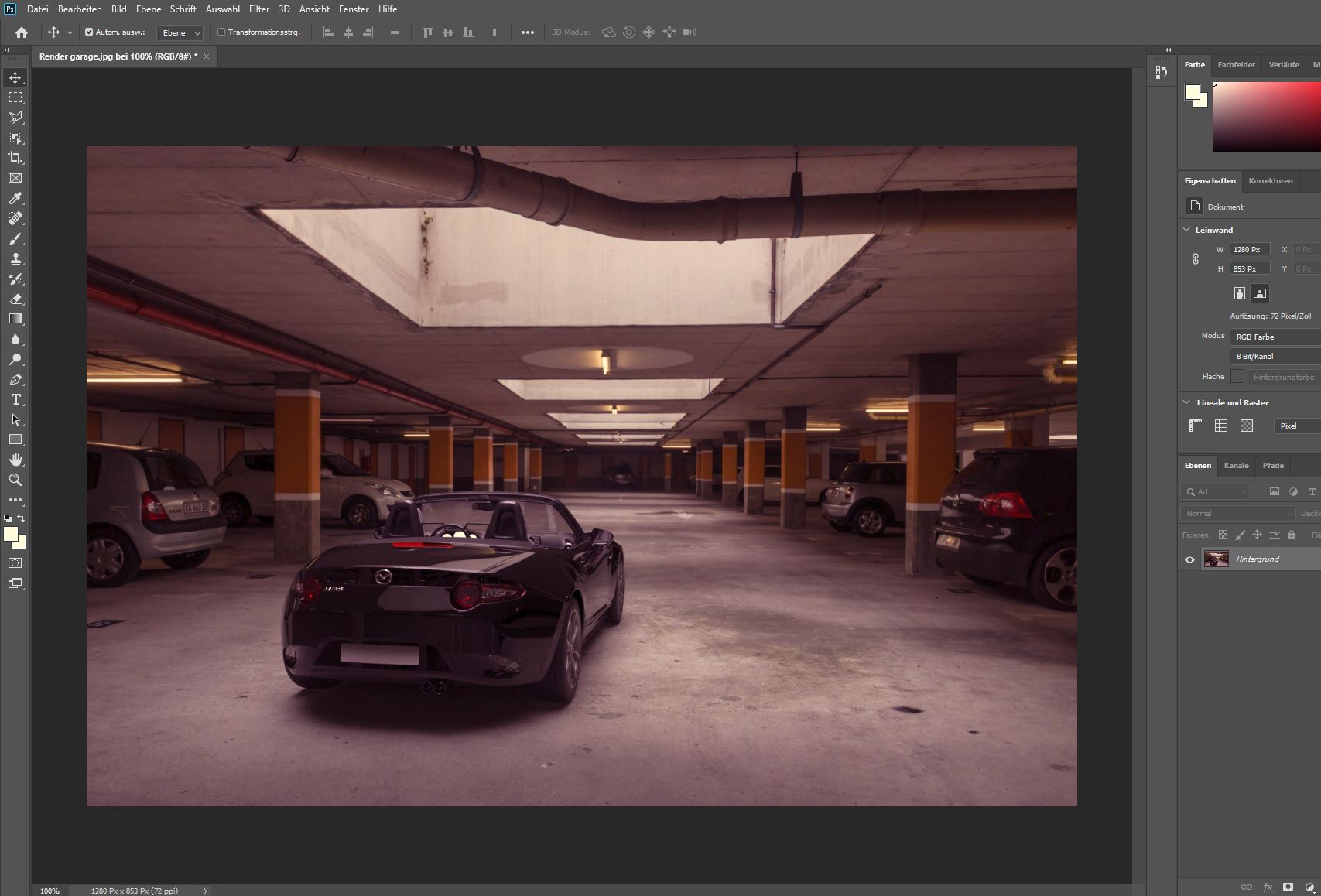Screen dimensions: 1321x896
Task: Select the Horizontal Type tool
Action: click(15, 400)
